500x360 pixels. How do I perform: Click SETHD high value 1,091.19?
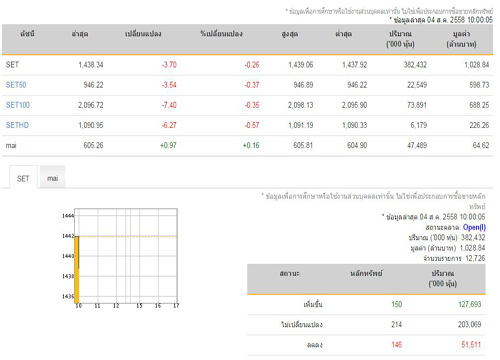click(301, 125)
